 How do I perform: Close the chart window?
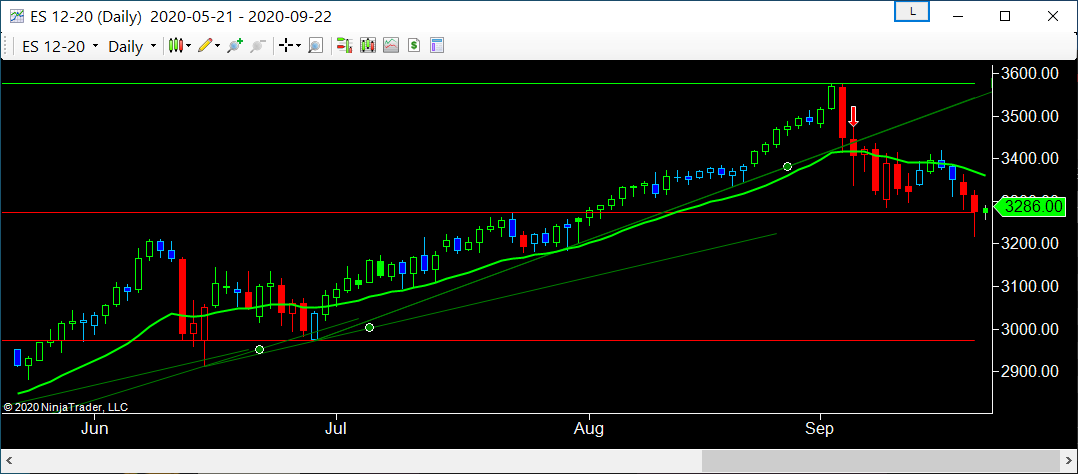(x=1051, y=17)
